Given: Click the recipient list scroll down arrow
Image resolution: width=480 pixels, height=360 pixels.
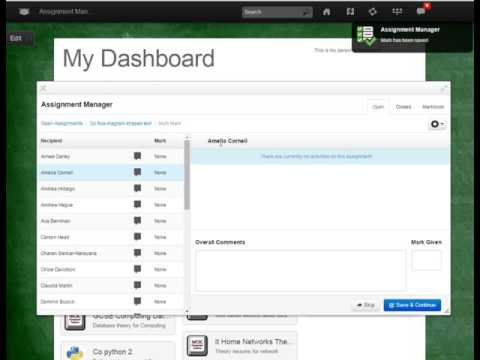Looking at the screenshot, I should tap(187, 311).
